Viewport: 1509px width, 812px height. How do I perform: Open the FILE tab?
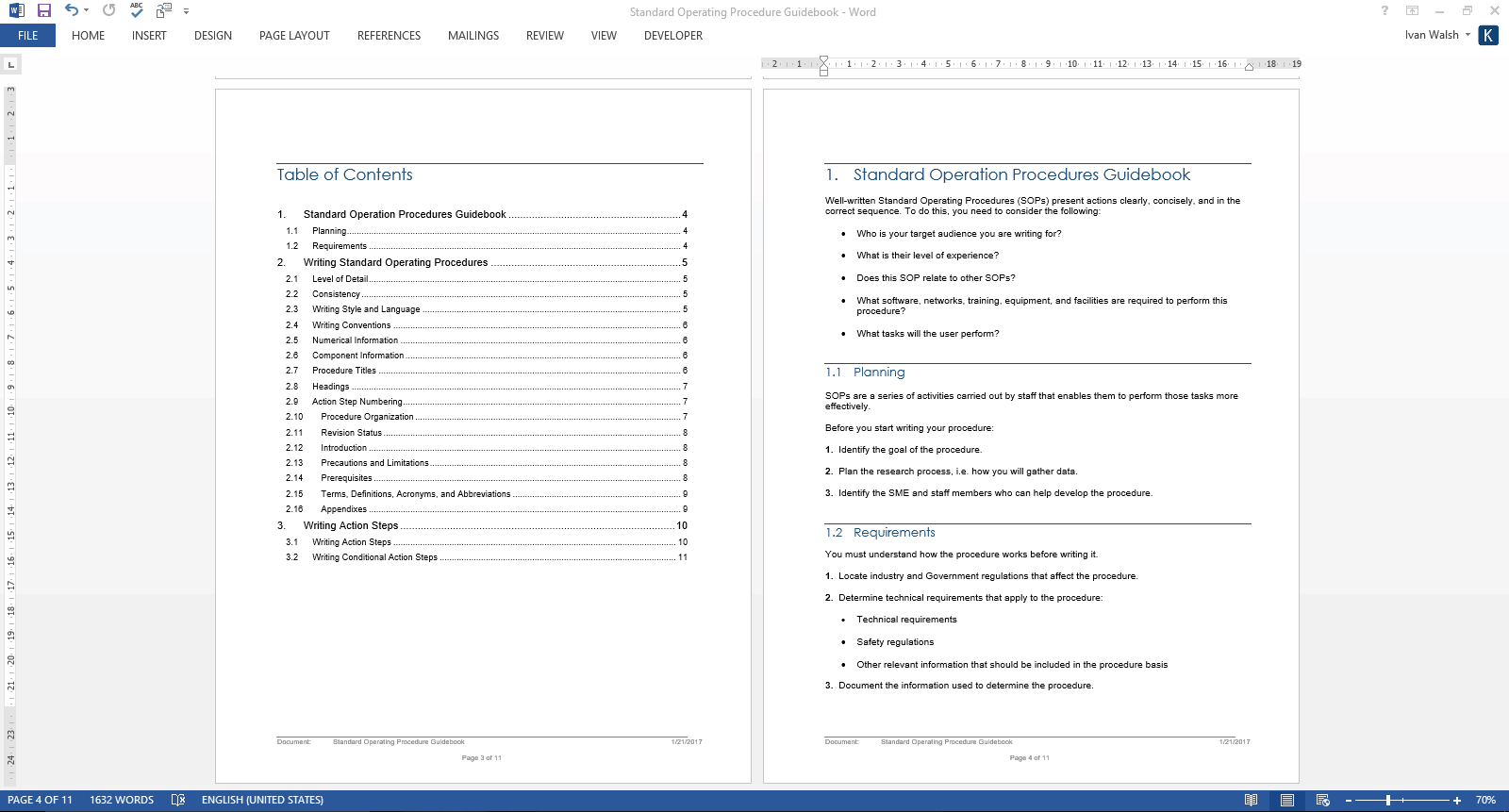[x=28, y=36]
